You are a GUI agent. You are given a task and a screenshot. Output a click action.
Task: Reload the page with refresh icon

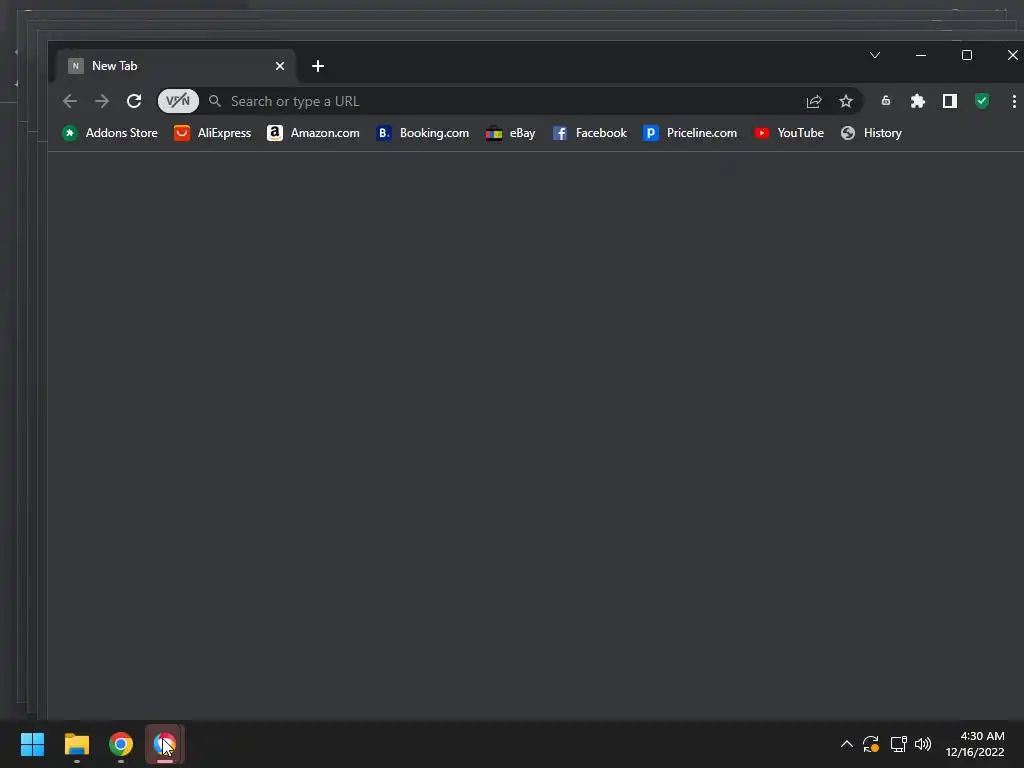click(x=134, y=101)
